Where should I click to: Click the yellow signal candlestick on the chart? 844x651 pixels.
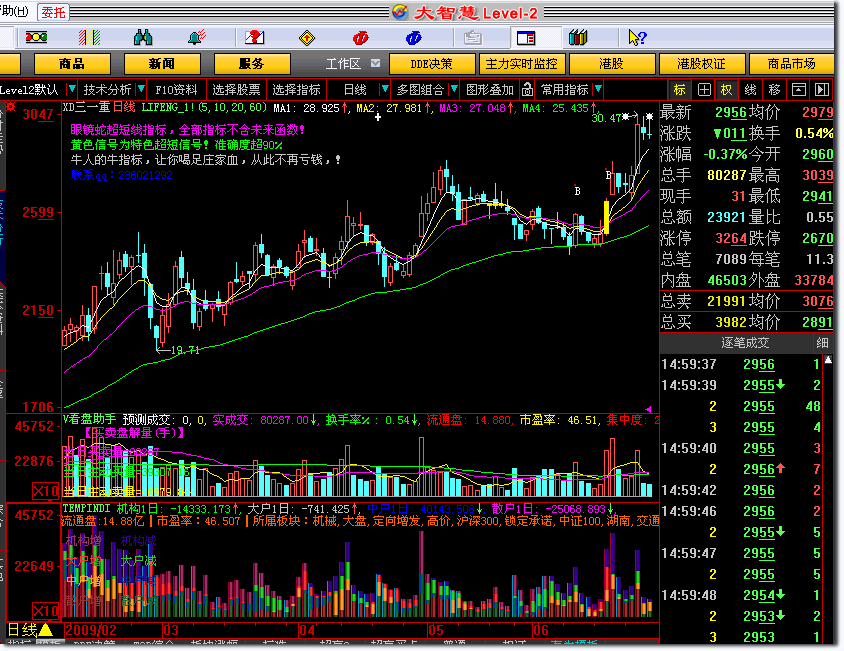[x=607, y=217]
